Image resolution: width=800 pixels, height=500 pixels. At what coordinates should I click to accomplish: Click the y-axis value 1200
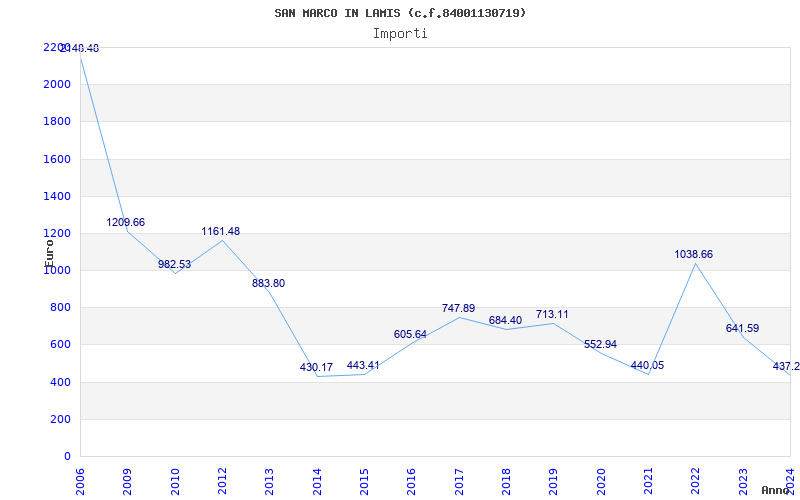pyautogui.click(x=57, y=233)
